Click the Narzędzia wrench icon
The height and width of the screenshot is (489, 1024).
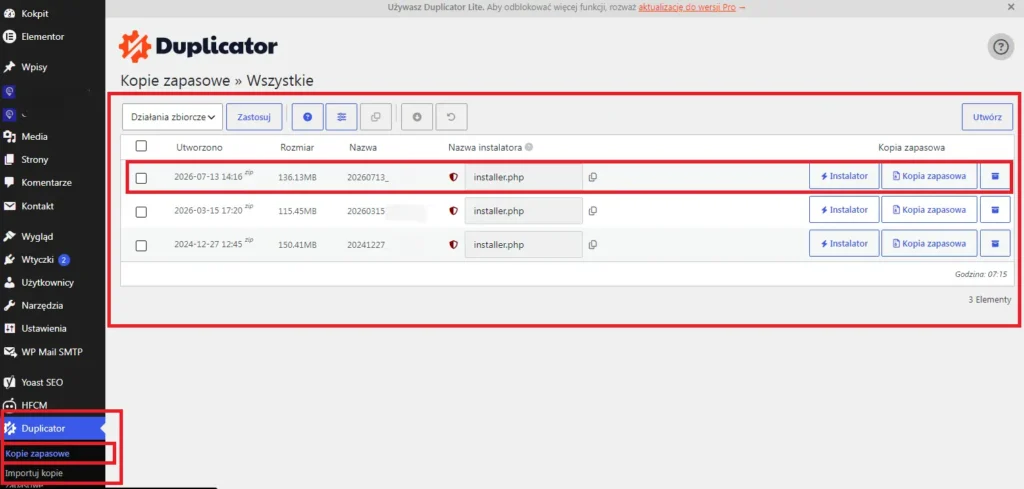pos(9,306)
